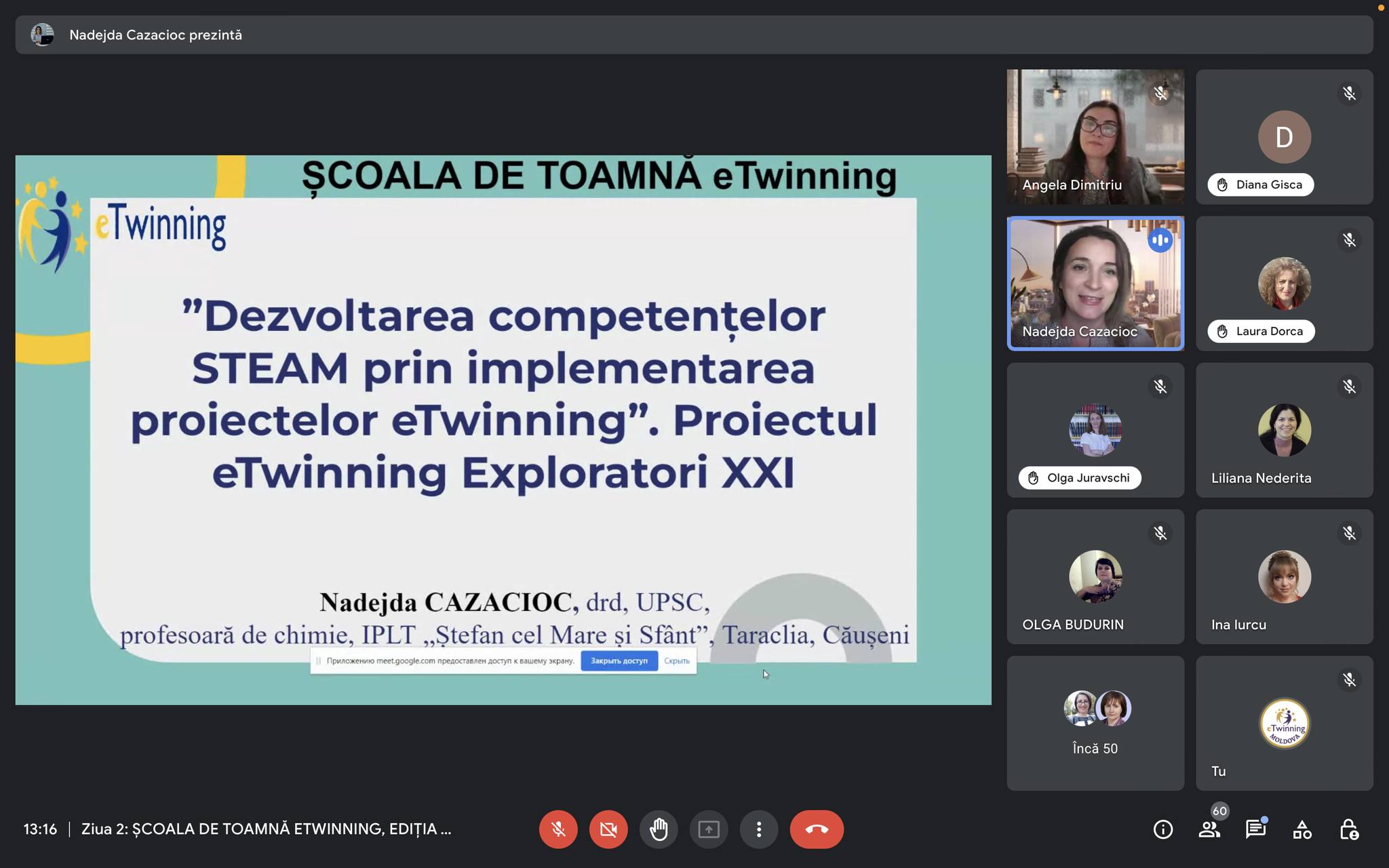
Task: Open meeting details info icon
Action: (1163, 829)
